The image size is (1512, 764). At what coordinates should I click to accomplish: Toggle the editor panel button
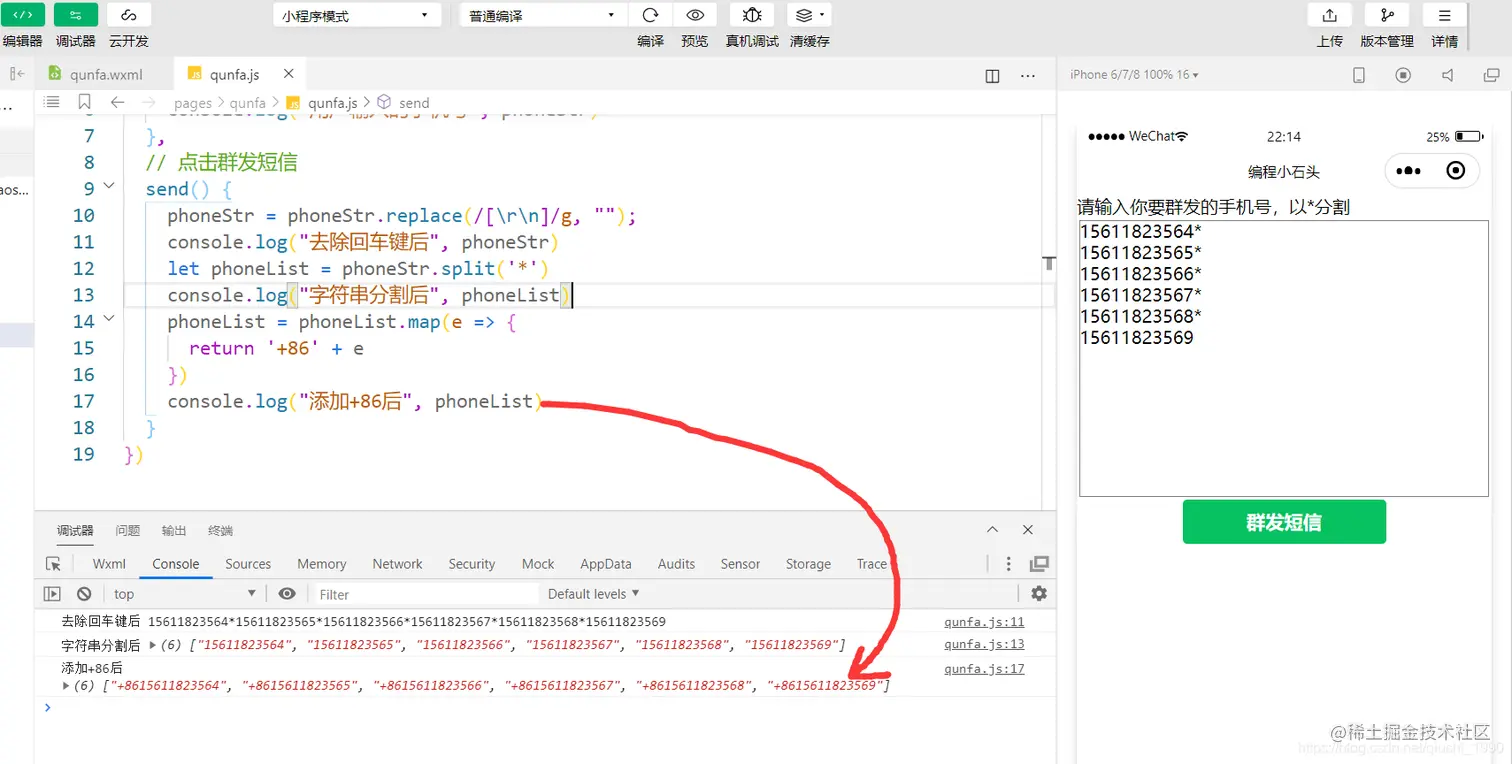coord(22,15)
